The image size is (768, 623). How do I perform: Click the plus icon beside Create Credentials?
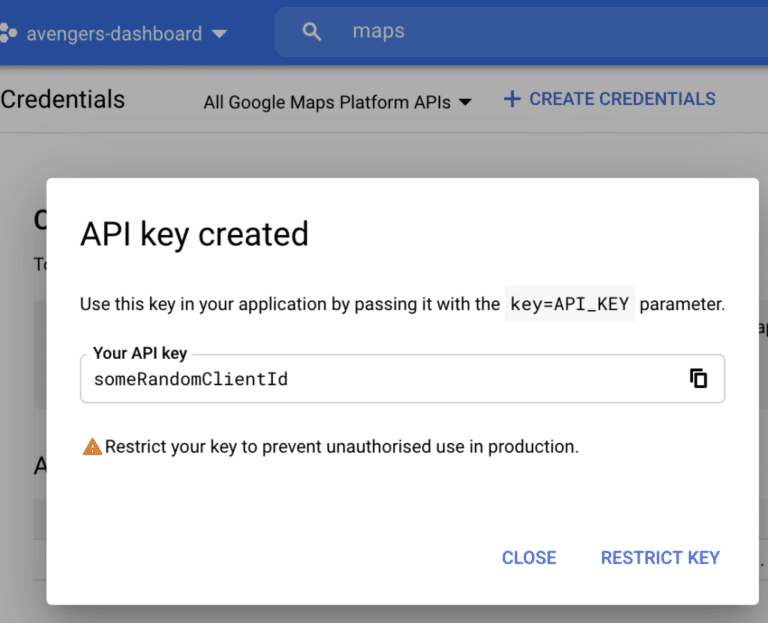512,99
